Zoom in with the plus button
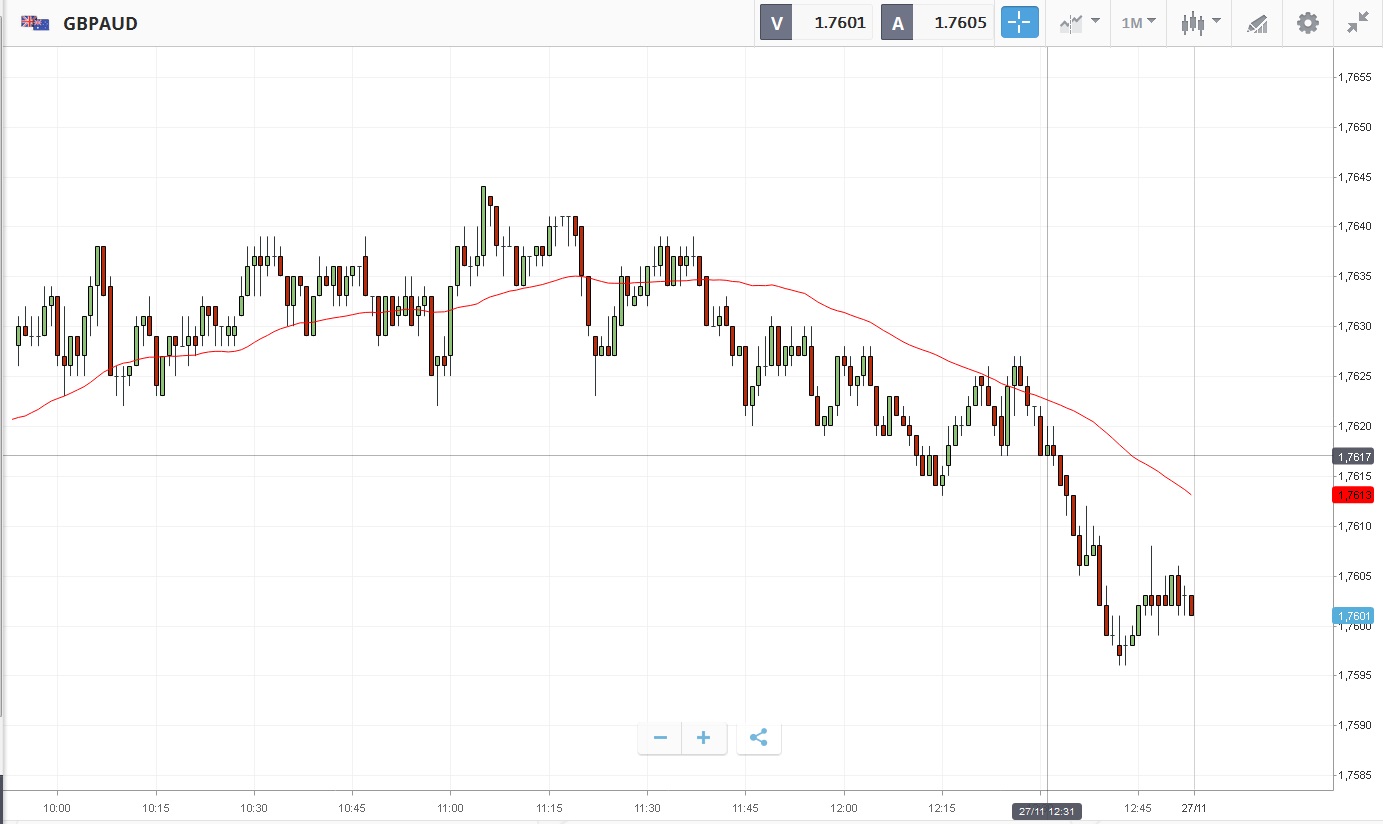Viewport: 1383px width, 824px height. coord(704,738)
